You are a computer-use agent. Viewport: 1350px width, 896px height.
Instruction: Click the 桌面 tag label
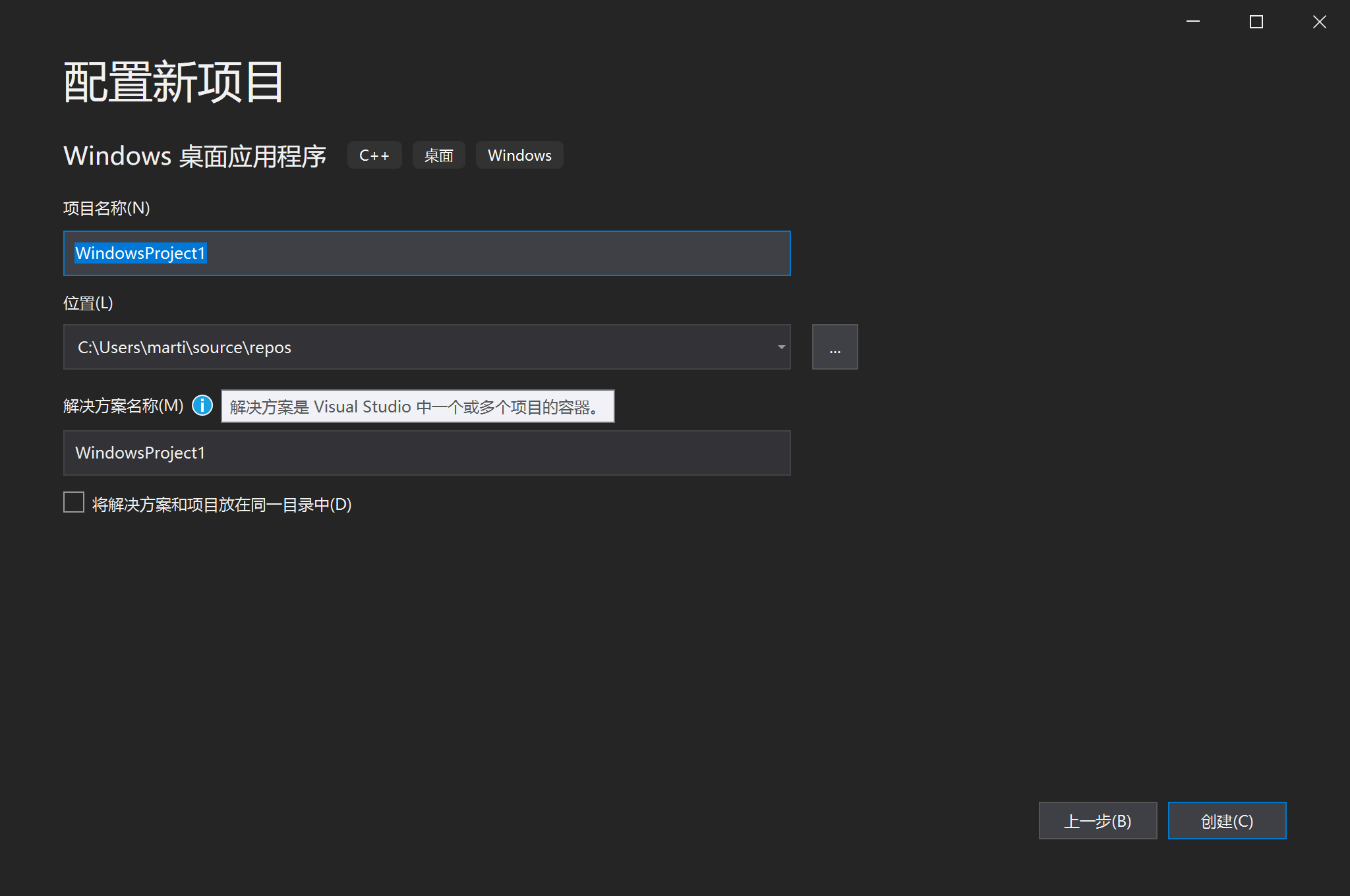point(438,155)
